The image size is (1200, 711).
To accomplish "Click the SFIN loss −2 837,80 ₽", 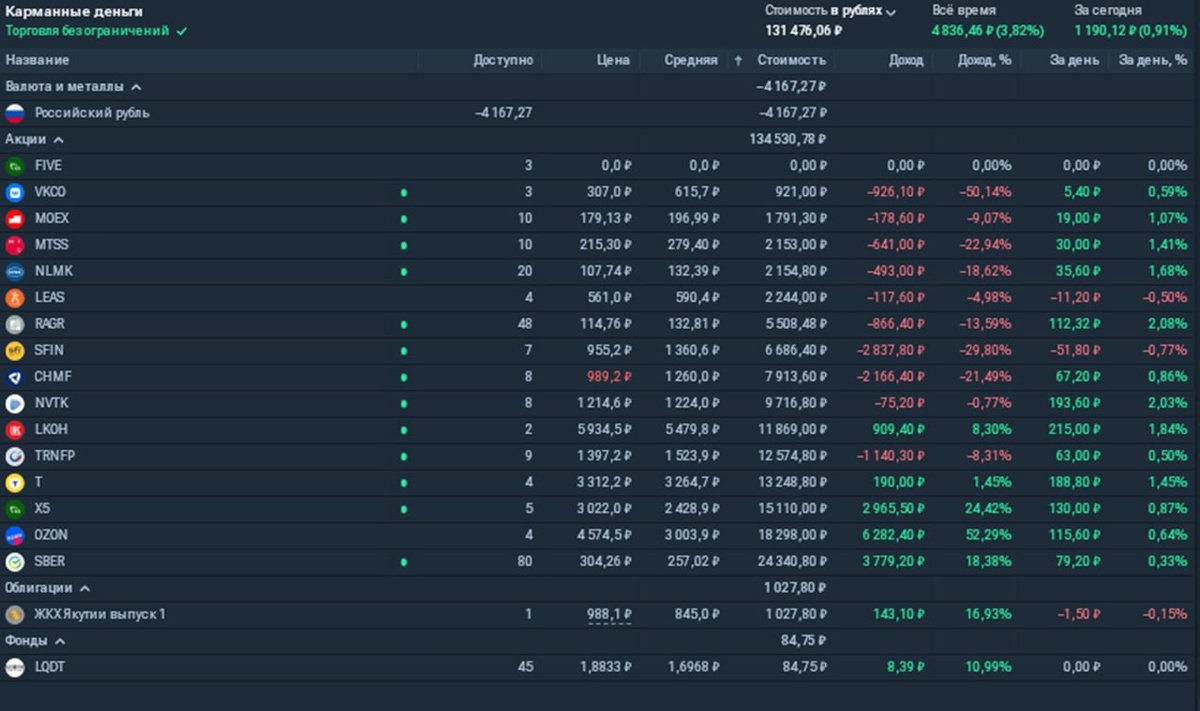I will point(890,351).
